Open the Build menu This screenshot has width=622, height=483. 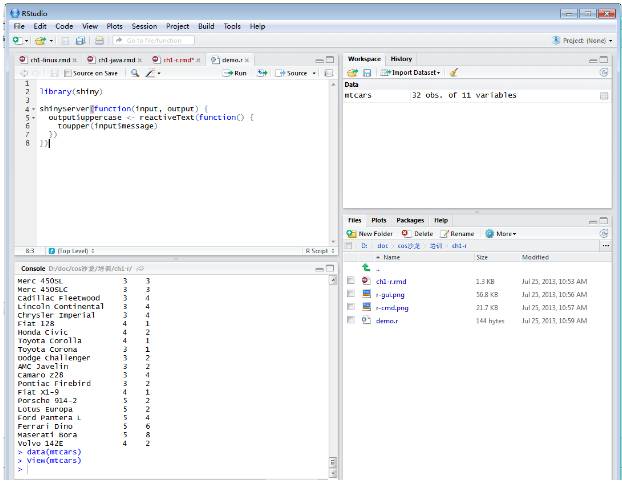coord(206,26)
